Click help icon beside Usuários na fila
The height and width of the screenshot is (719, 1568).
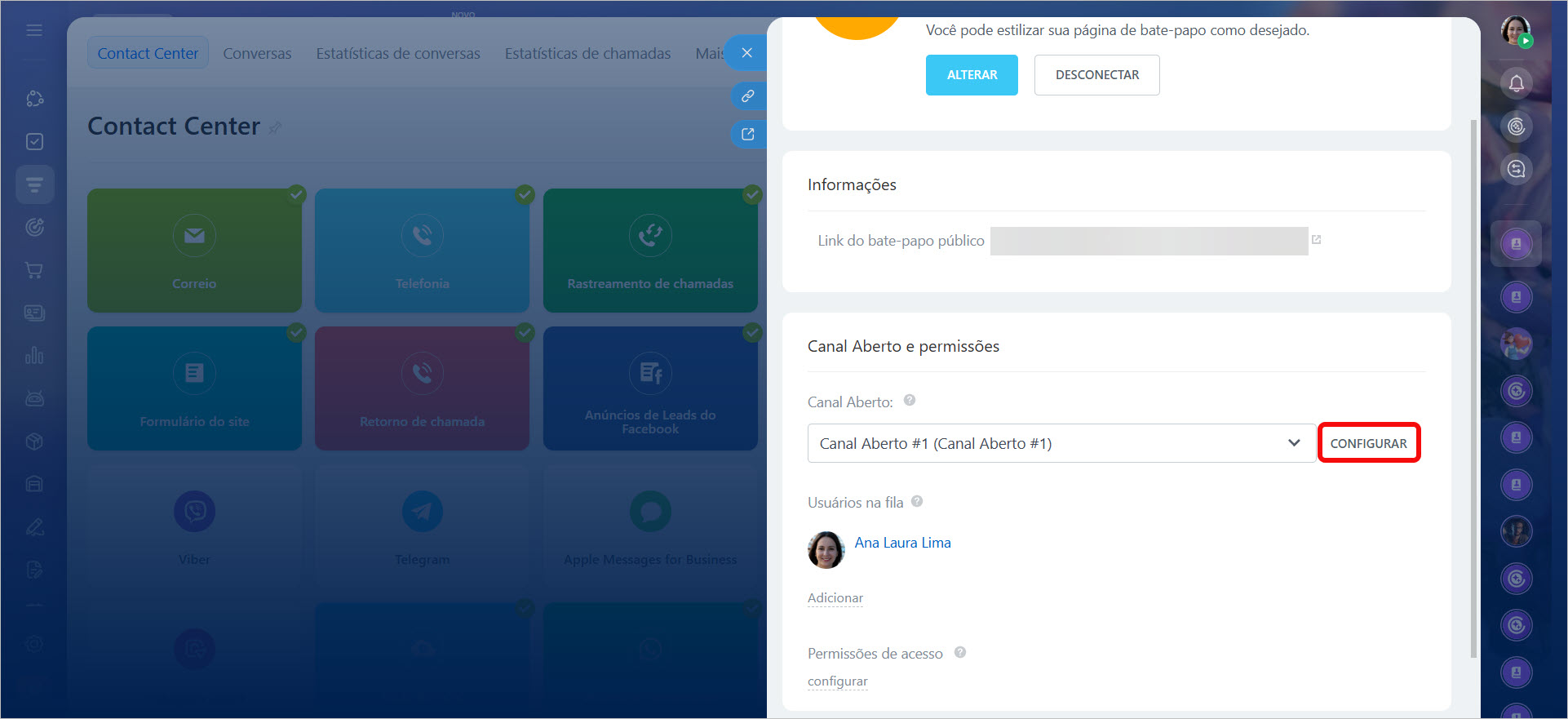click(x=917, y=502)
